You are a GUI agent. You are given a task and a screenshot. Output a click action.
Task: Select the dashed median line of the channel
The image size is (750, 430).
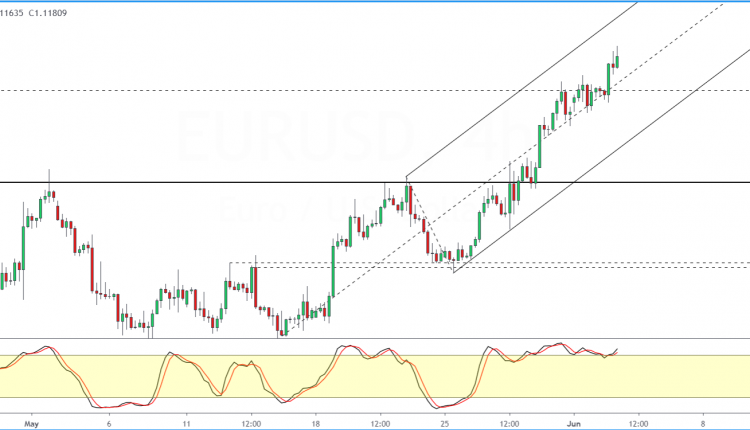[502, 169]
